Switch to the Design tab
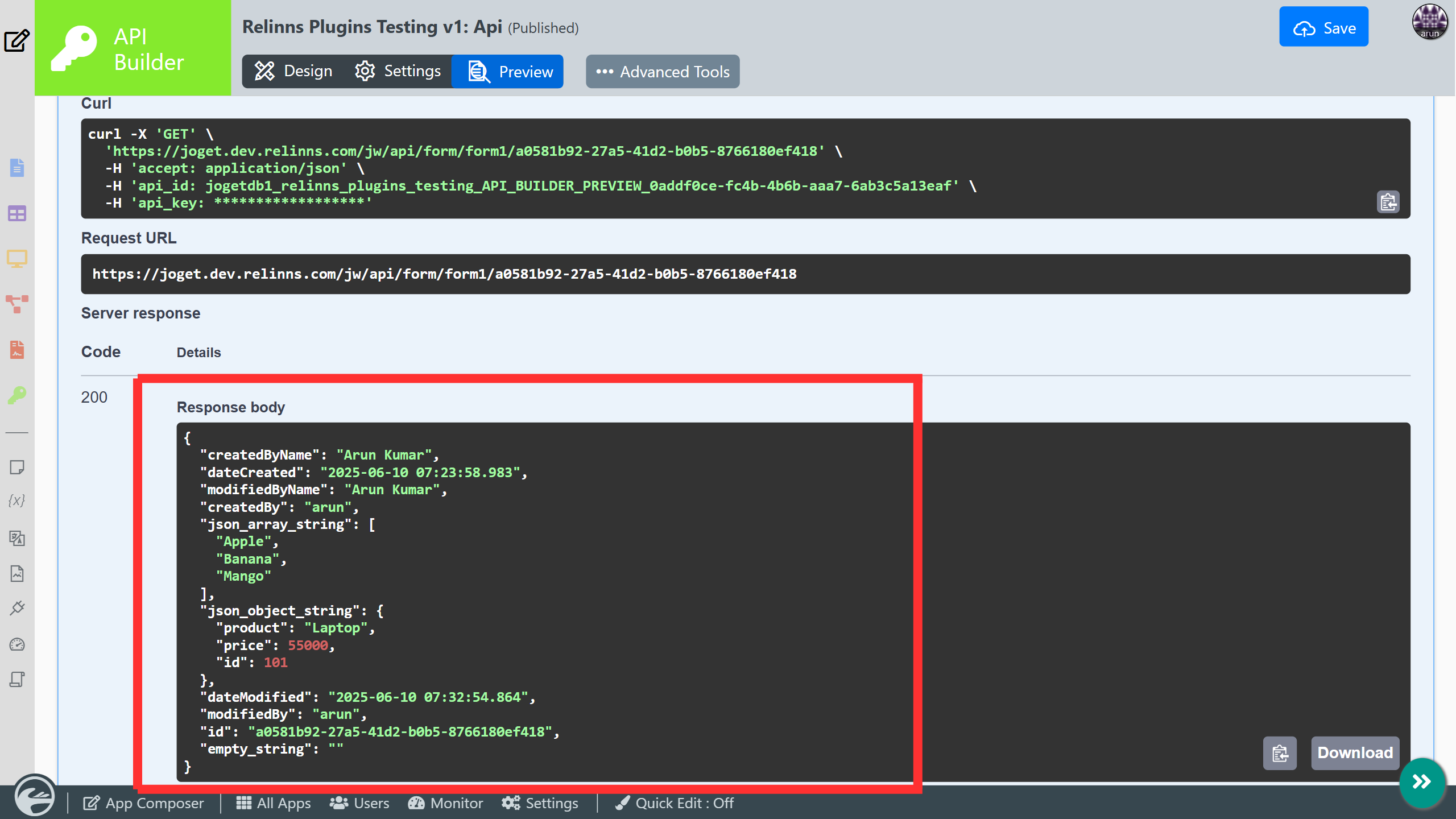 (x=293, y=72)
